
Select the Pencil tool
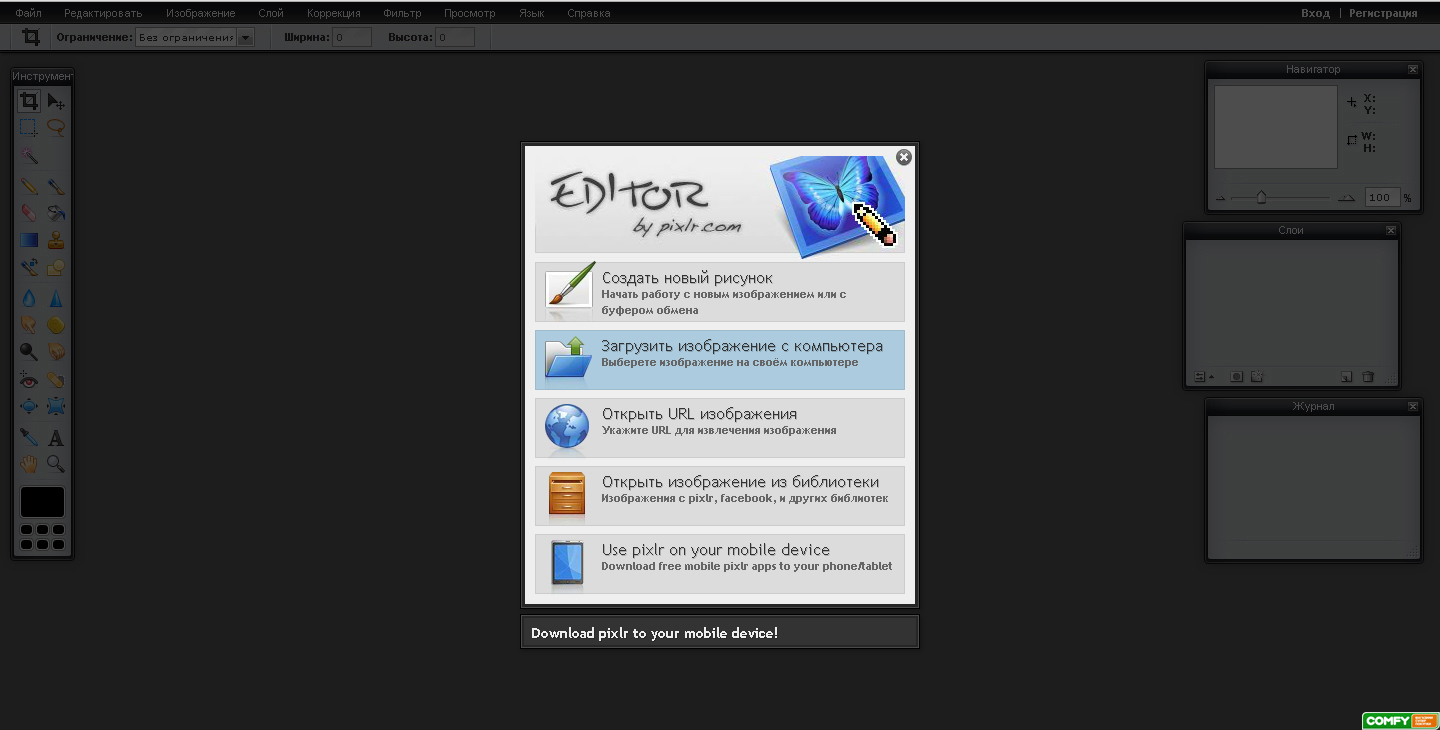29,186
